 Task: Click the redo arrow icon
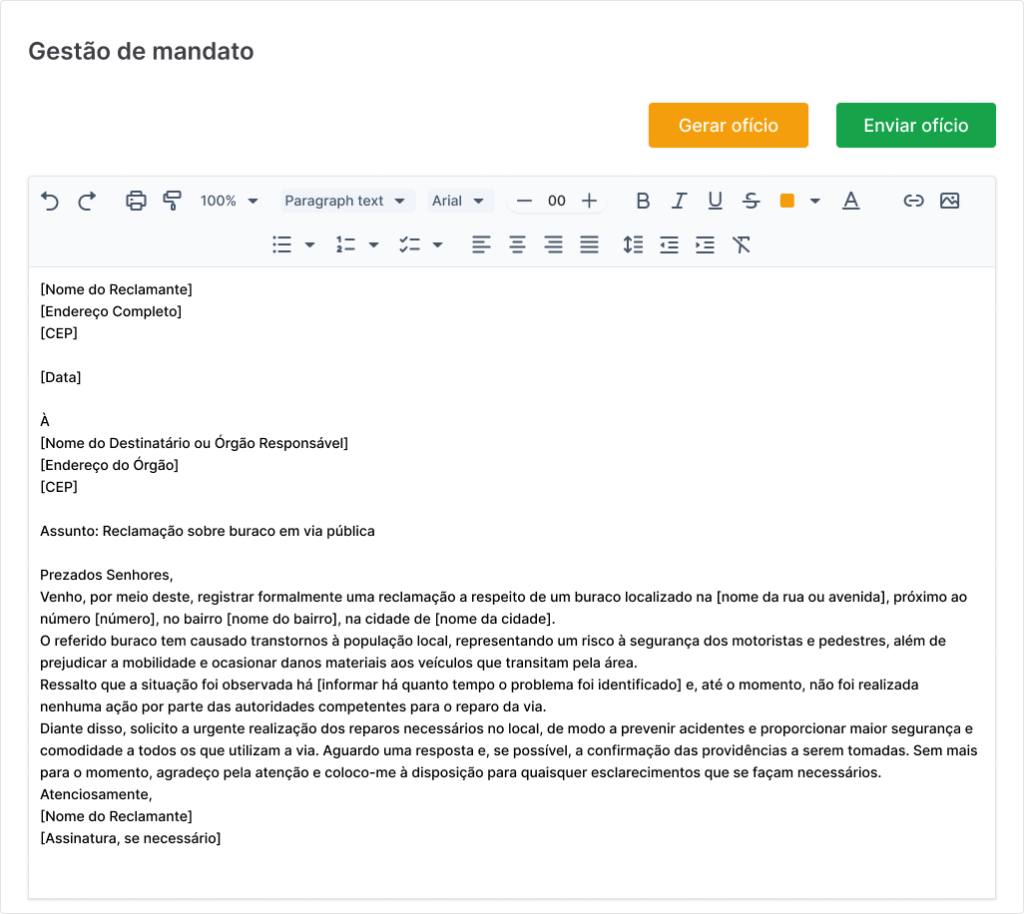tap(87, 201)
